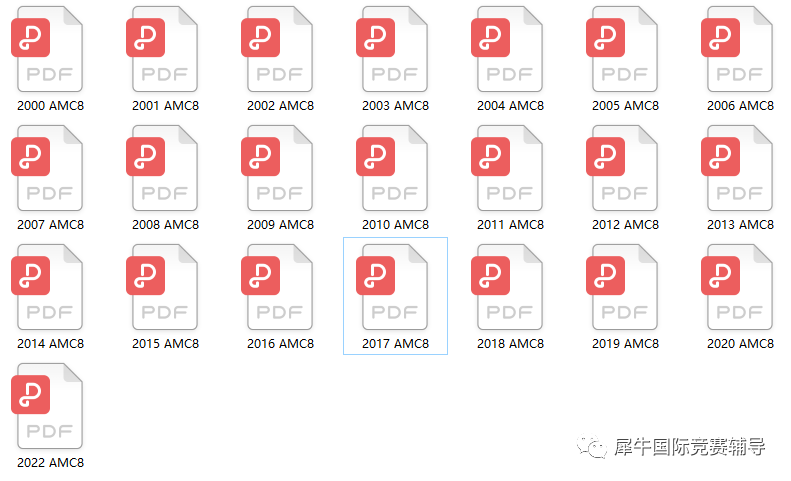This screenshot has height=481, width=791.
Task: Select the 2004 AMC8 PDF icon
Action: point(507,49)
